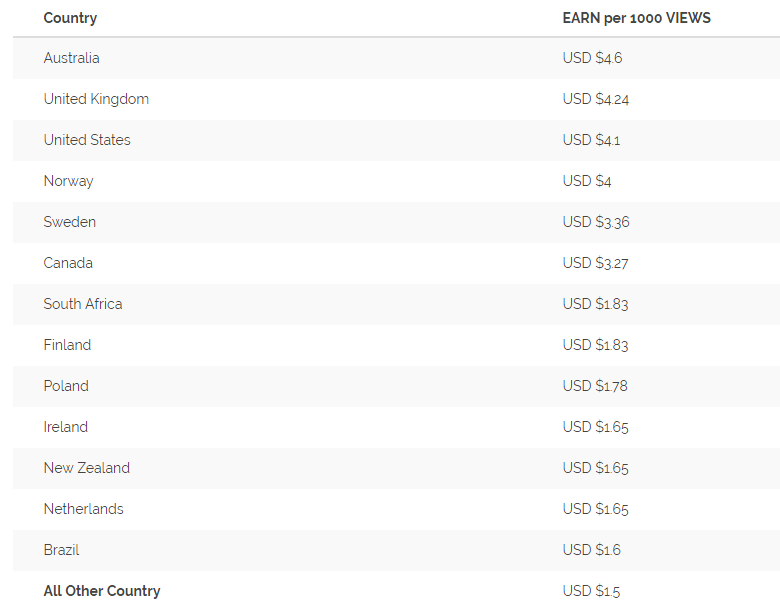Select the Finland country name
Image resolution: width=780 pixels, height=606 pixels.
(67, 345)
